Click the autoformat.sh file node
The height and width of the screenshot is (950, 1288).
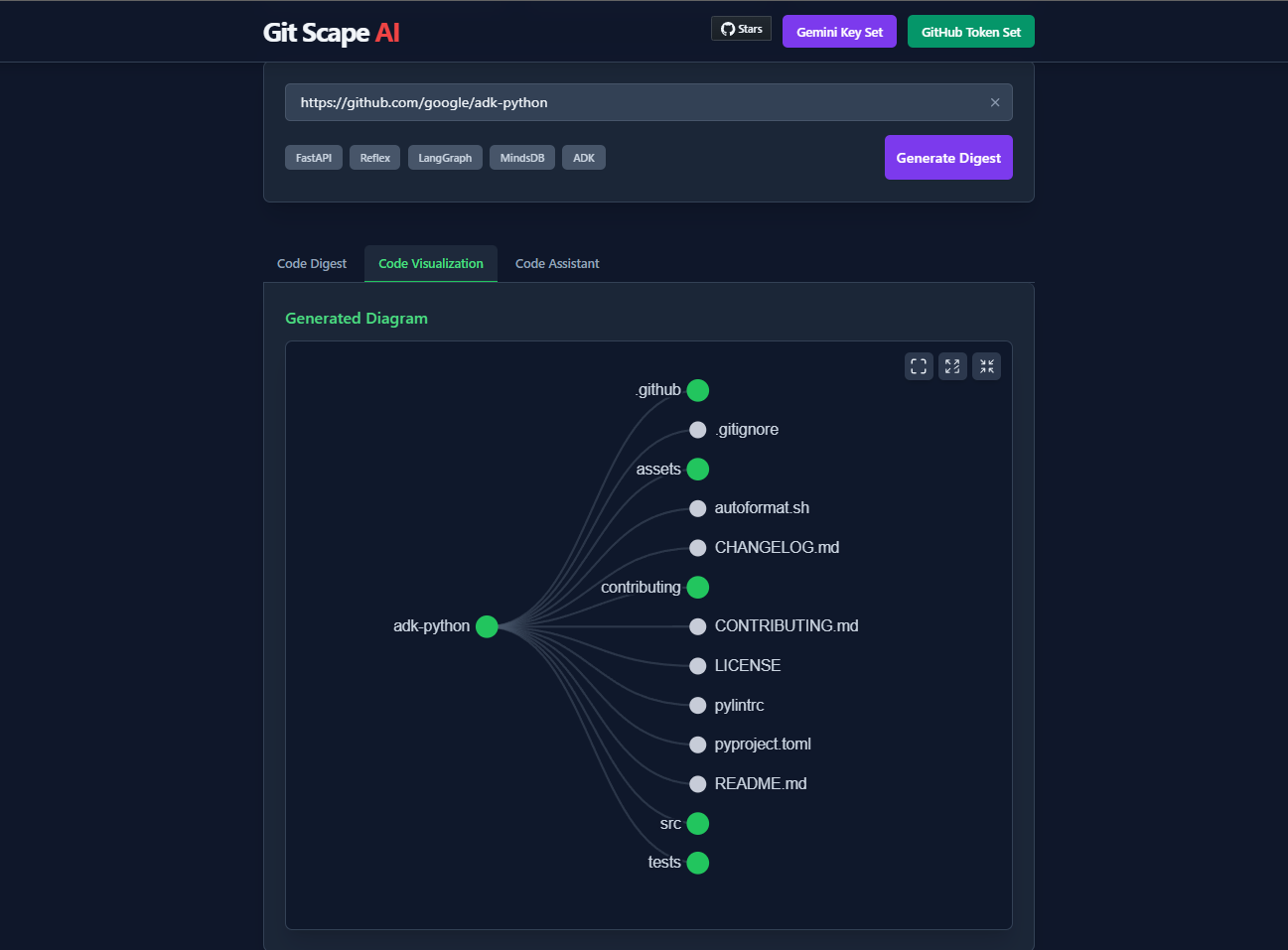[x=698, y=508]
